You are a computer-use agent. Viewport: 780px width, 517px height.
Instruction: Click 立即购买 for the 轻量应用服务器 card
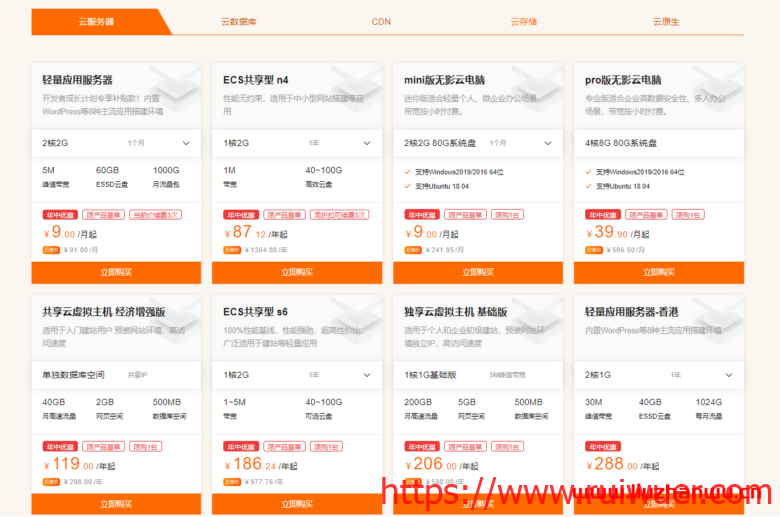click(116, 272)
